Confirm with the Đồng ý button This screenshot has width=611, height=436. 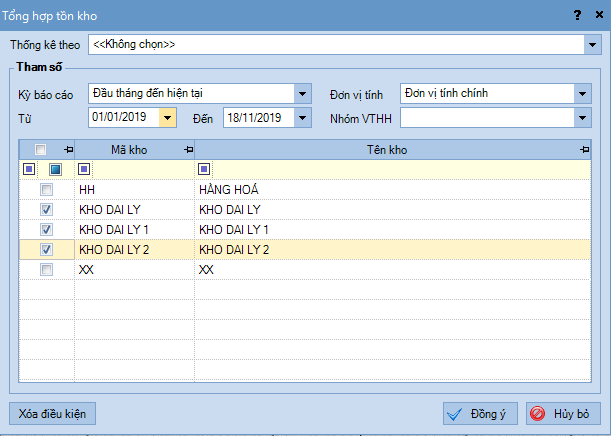pyautogui.click(x=480, y=413)
